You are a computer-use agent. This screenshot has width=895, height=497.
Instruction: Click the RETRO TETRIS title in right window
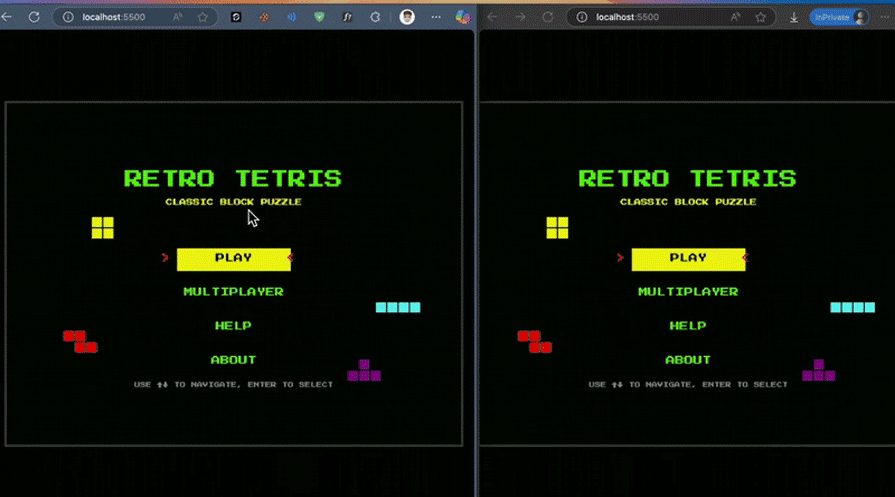(688, 178)
